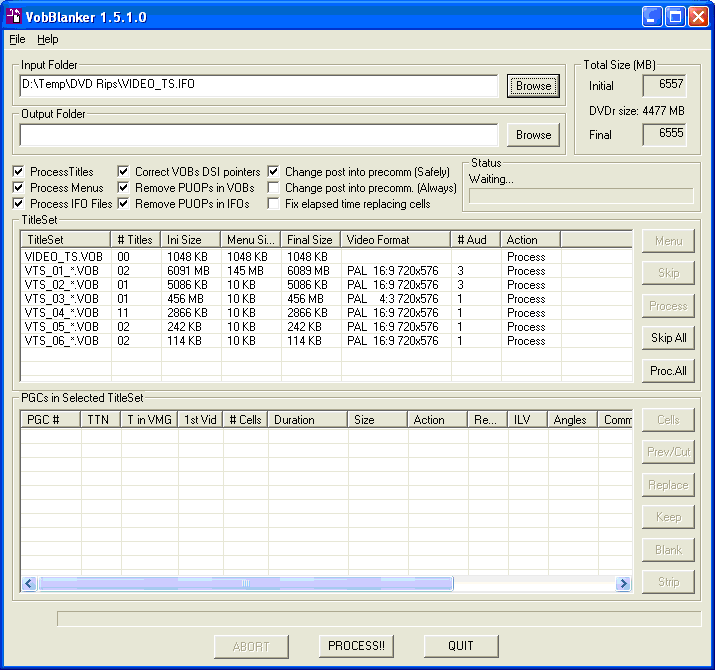
Task: Click the PGC list horizontal scrollbar thumb
Action: (x=246, y=583)
